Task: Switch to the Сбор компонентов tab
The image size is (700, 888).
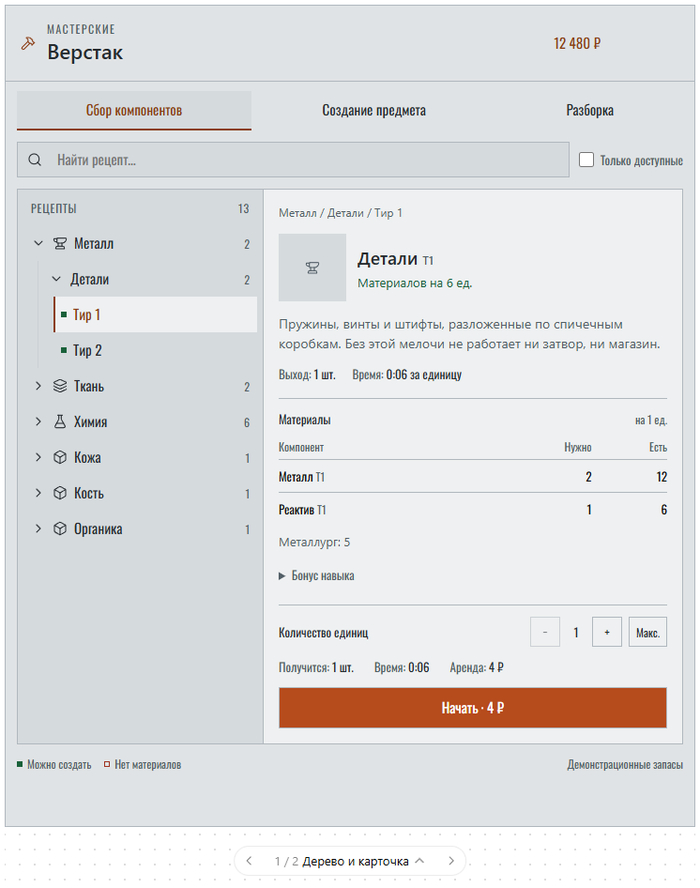Action: pos(134,110)
